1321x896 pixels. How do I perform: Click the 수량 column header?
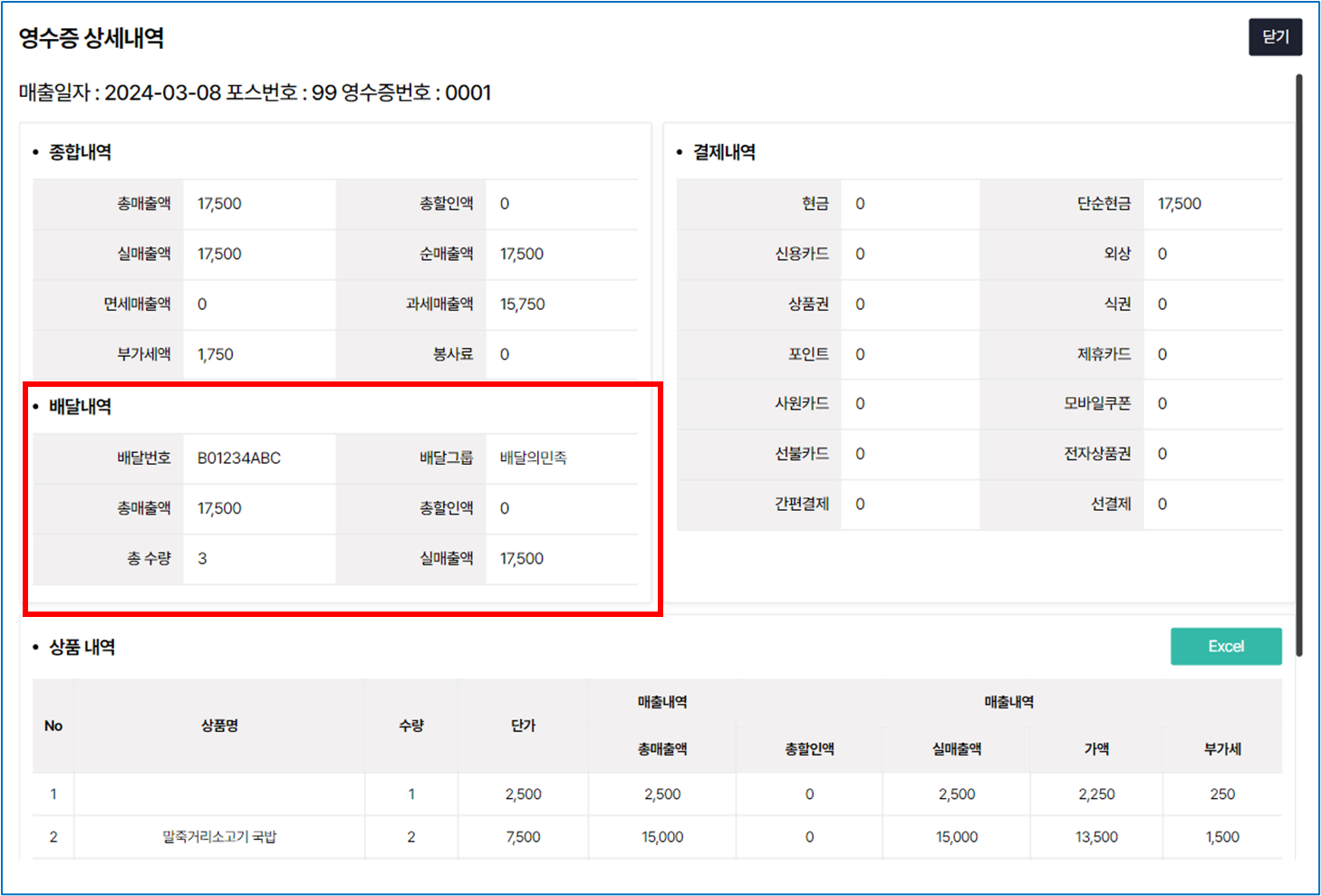(411, 726)
